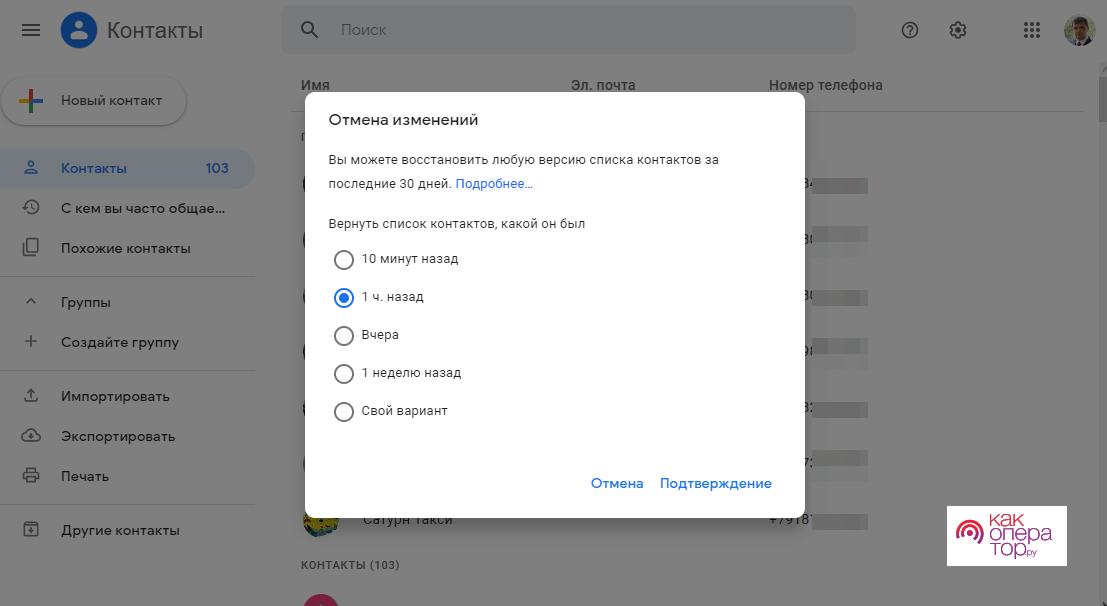This screenshot has width=1107, height=606.
Task: Open 'Другие контакты' in the sidebar
Action: 120,530
